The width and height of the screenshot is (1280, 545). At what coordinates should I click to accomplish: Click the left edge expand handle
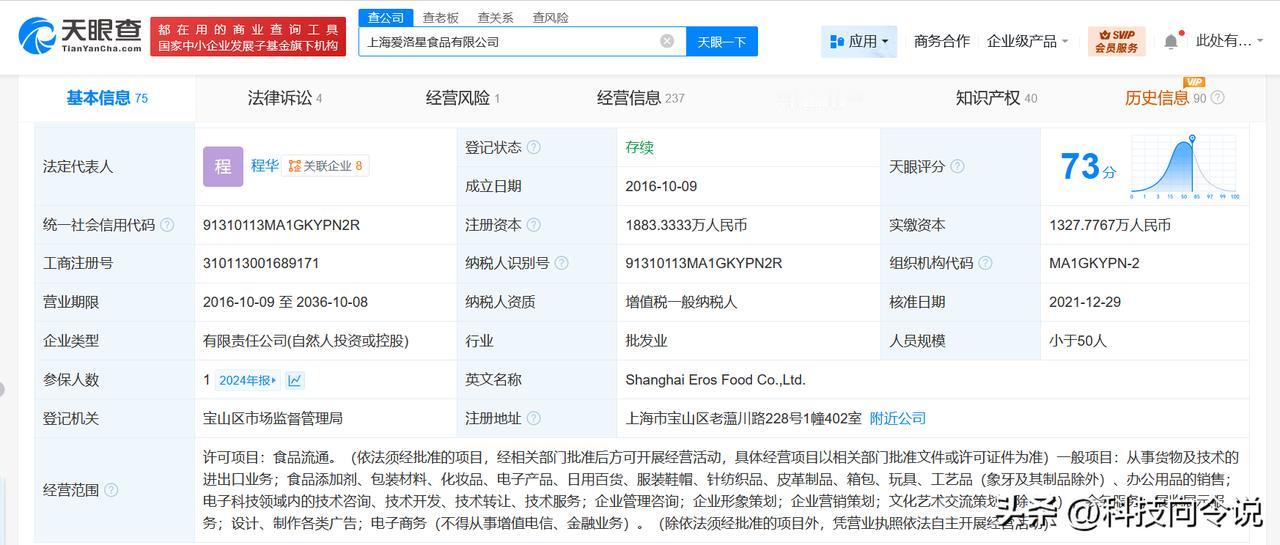point(3,390)
